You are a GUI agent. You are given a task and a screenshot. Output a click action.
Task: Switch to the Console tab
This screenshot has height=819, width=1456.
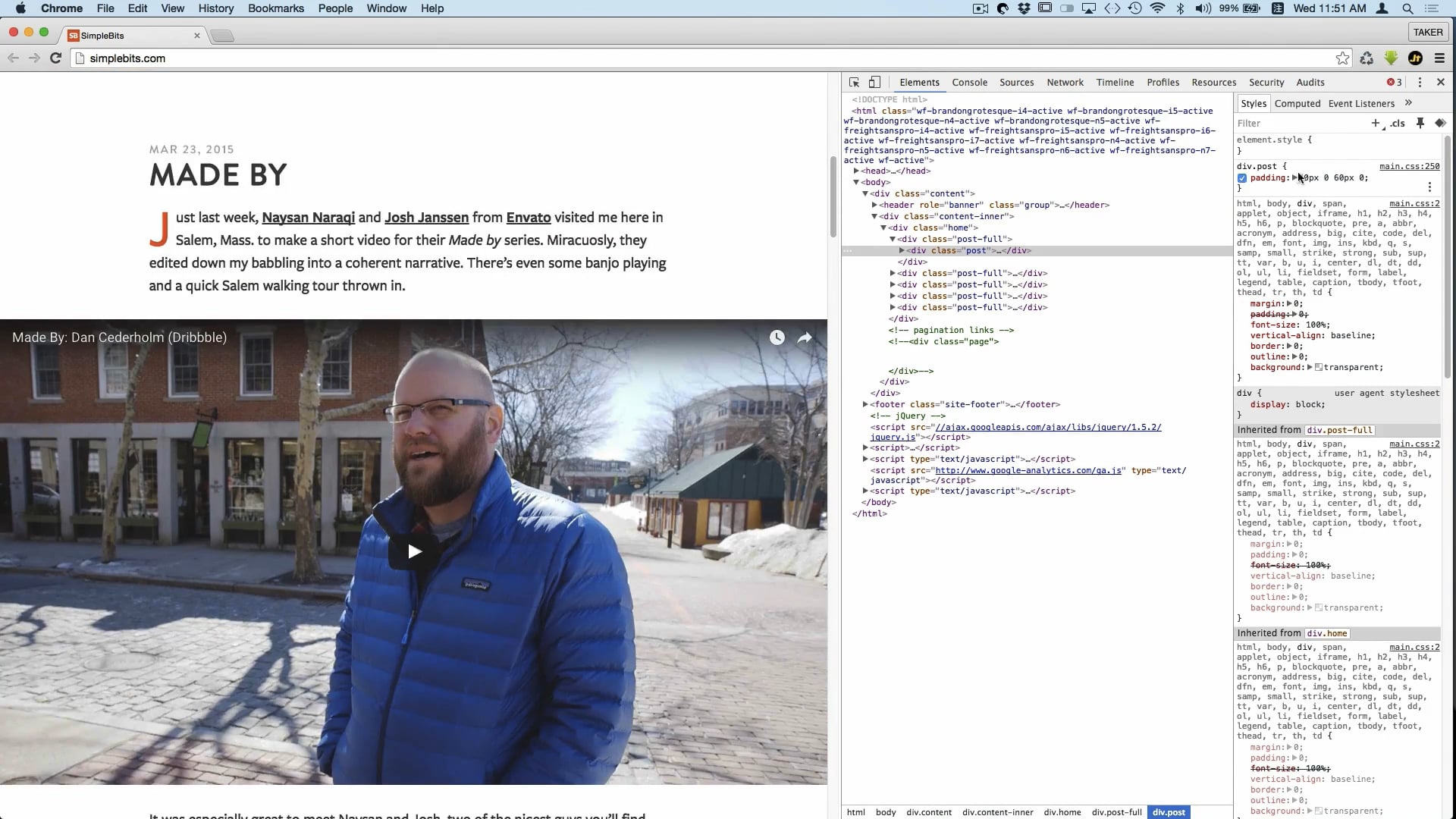969,82
